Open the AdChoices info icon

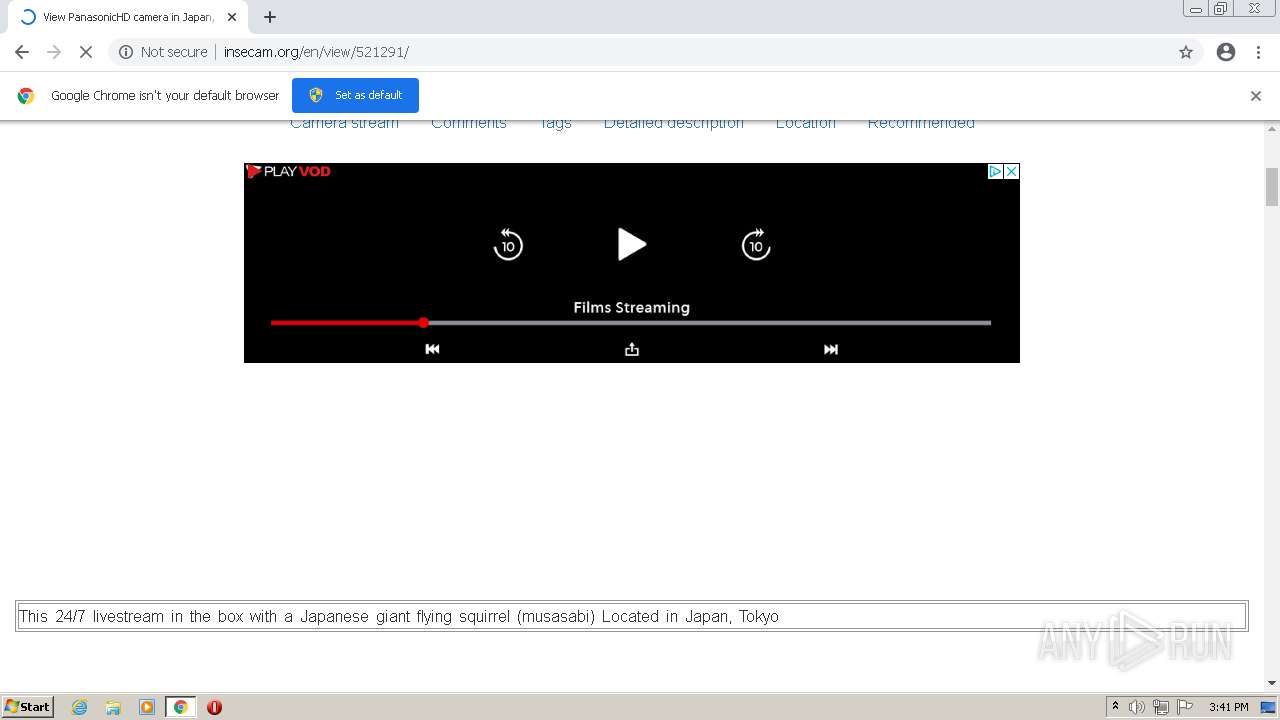point(995,171)
